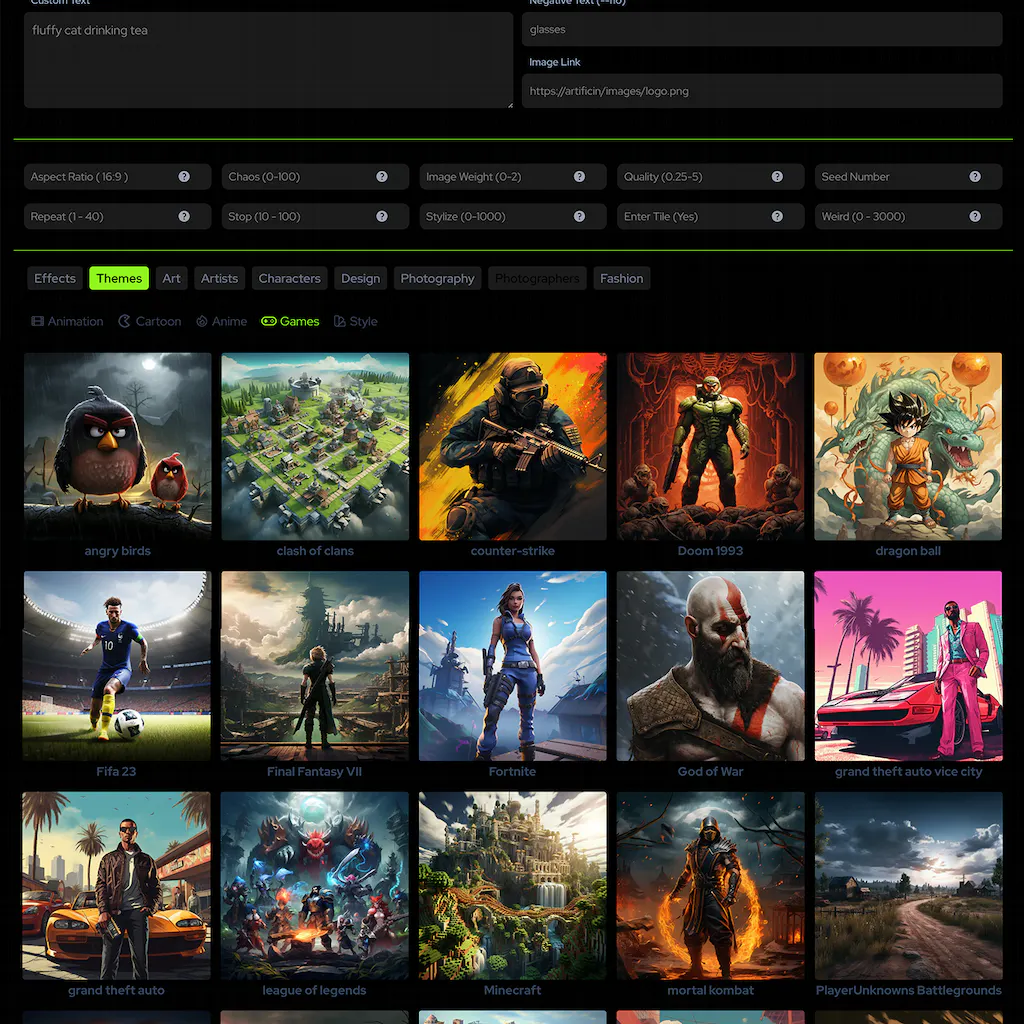This screenshot has height=1024, width=1024.
Task: Click the Custom Text prompt box
Action: click(x=268, y=60)
